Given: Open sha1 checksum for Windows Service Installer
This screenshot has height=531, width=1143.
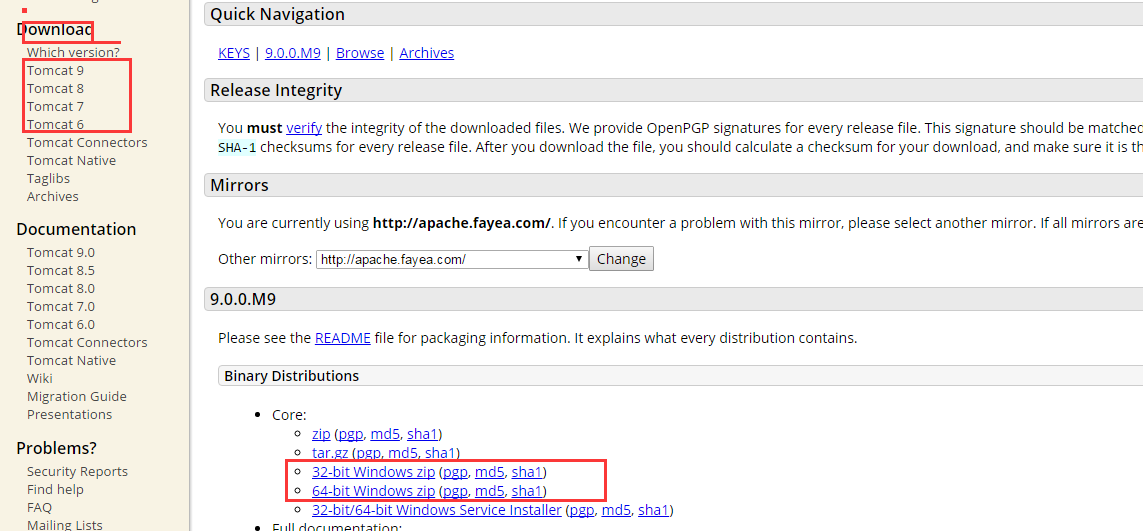Looking at the screenshot, I should point(653,510).
